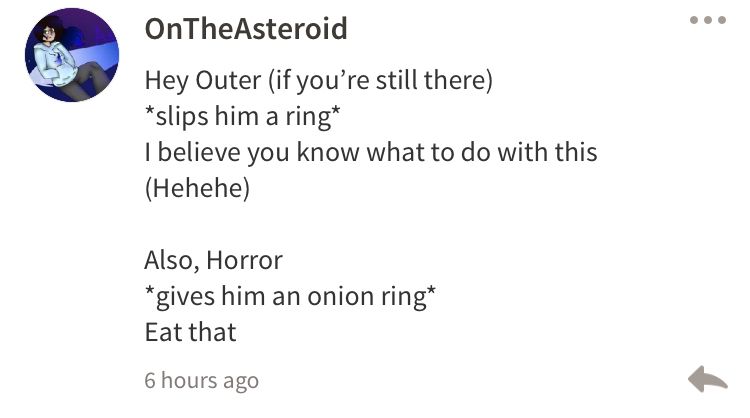Click the "6 hours ago" timestamp

click(201, 381)
